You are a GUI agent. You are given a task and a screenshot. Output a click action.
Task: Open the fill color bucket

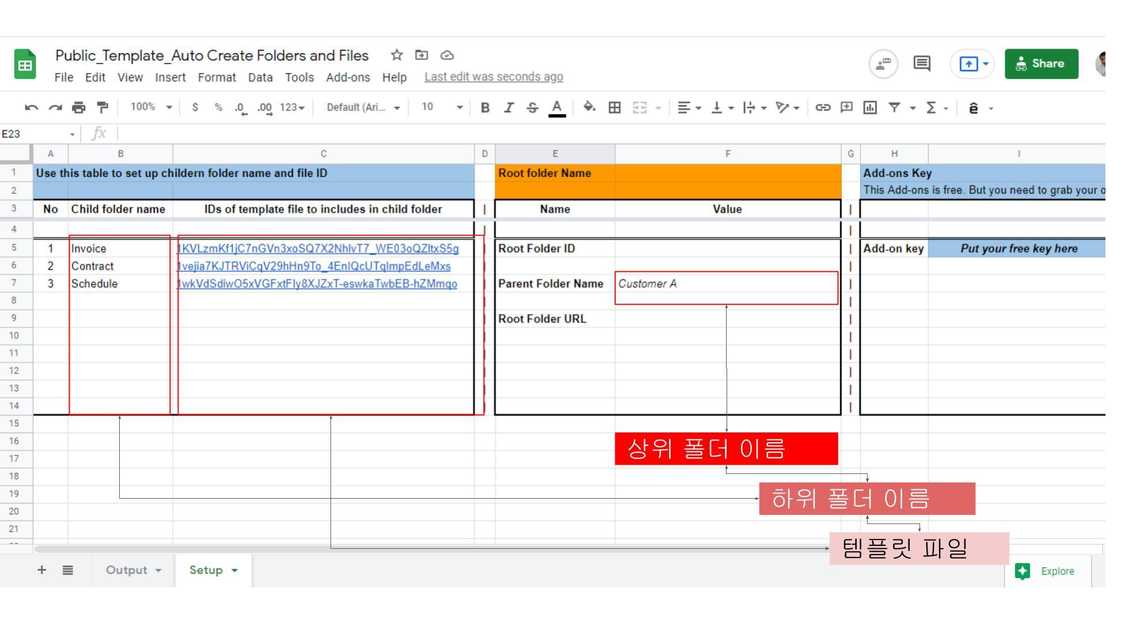(x=589, y=108)
